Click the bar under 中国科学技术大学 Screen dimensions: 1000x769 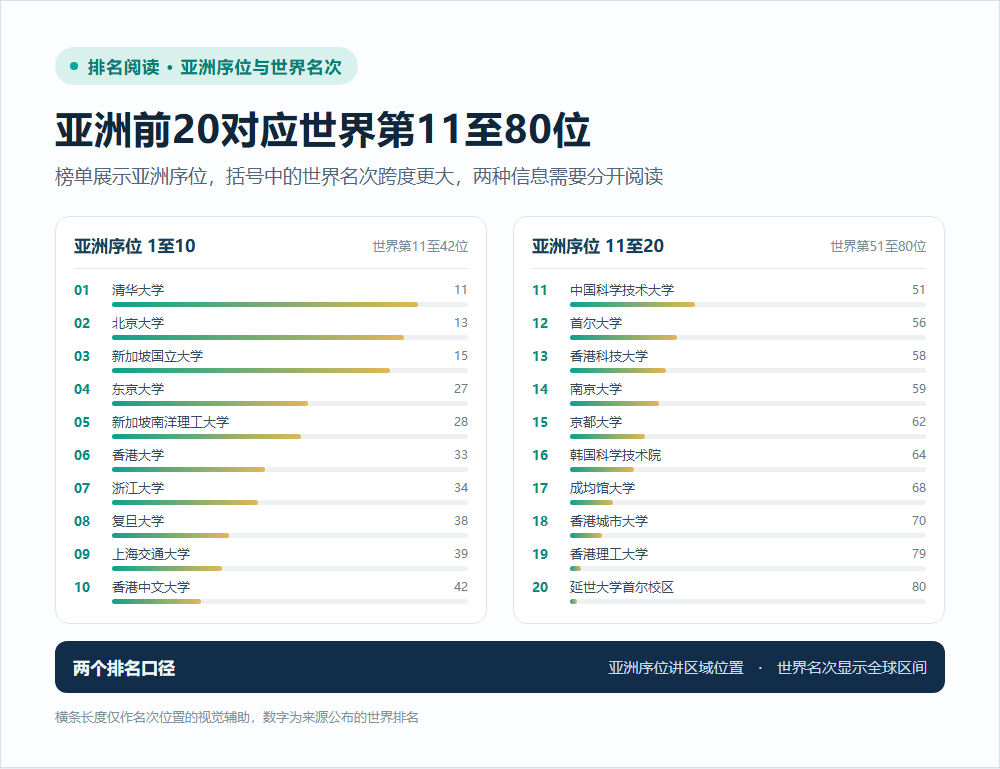coord(748,305)
